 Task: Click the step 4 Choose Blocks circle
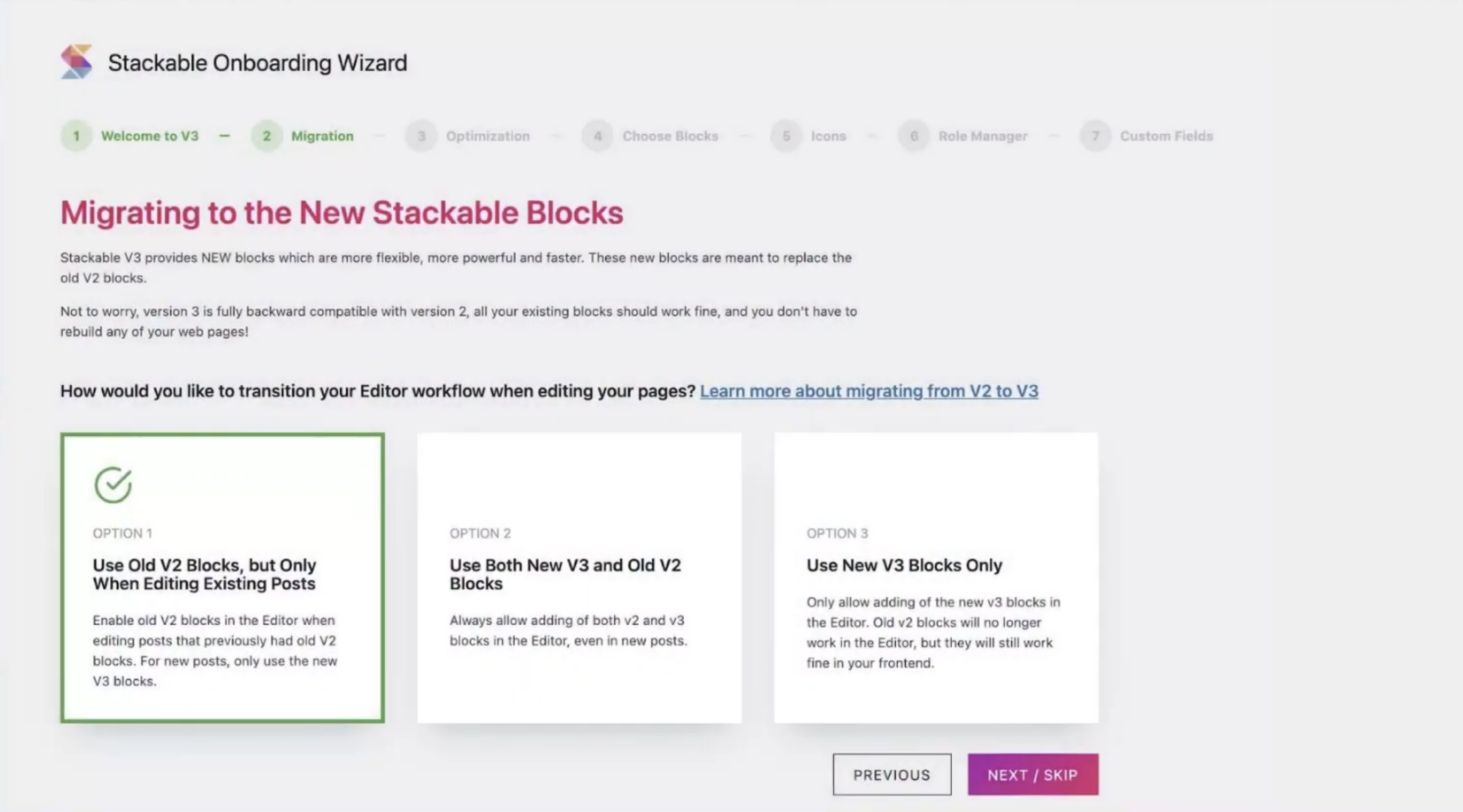pos(598,136)
